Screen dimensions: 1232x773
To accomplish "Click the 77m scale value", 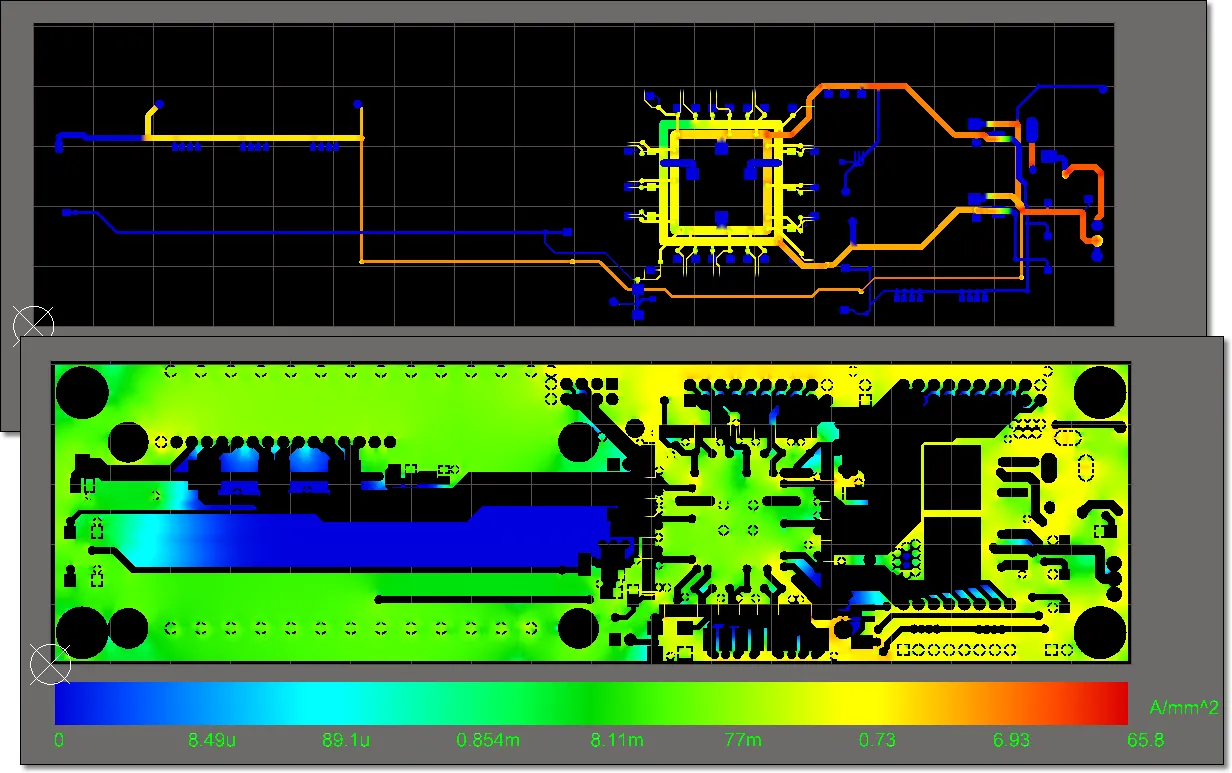I will pyautogui.click(x=742, y=741).
